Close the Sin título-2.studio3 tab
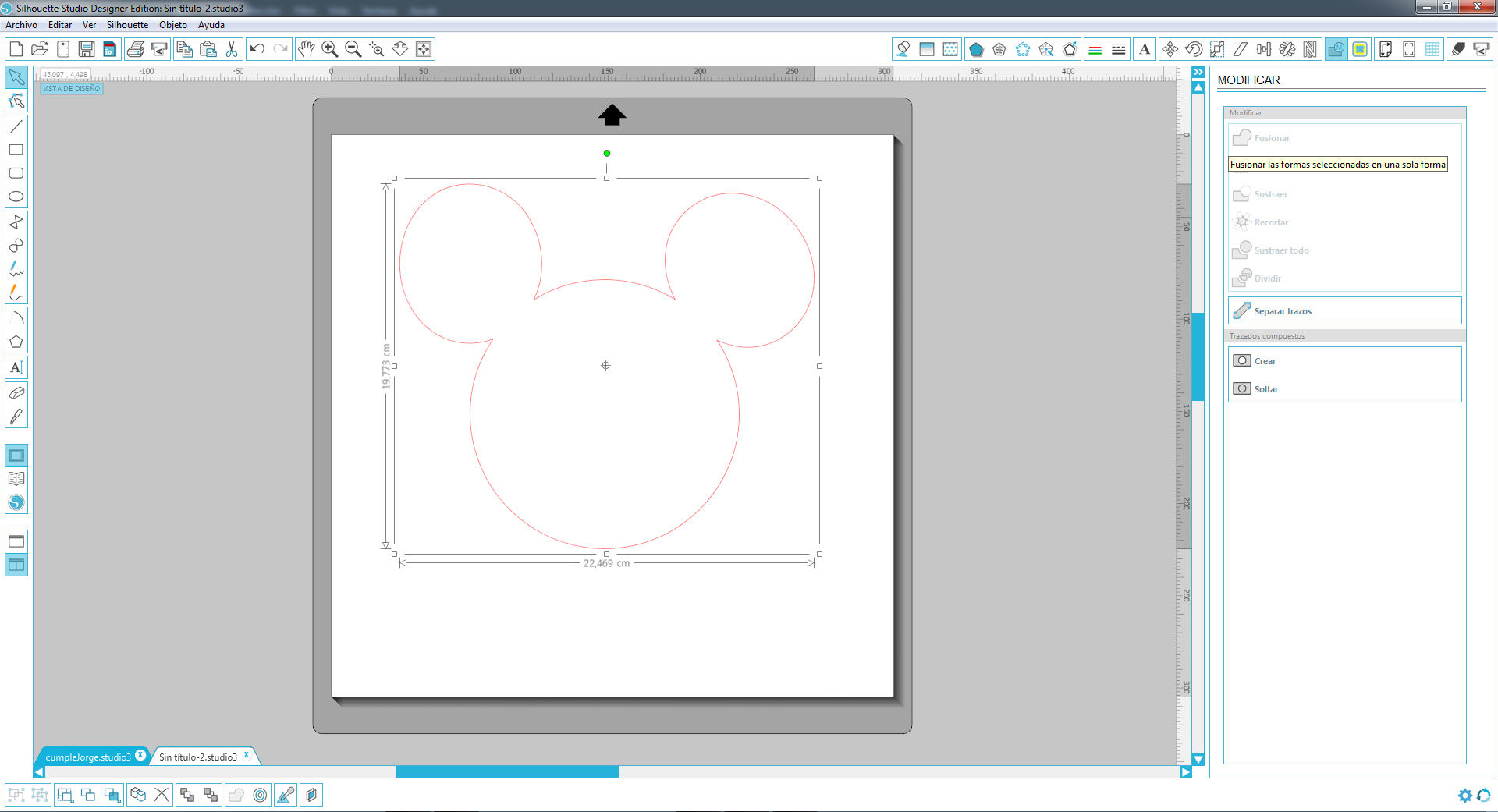The image size is (1498, 812). coord(247,755)
